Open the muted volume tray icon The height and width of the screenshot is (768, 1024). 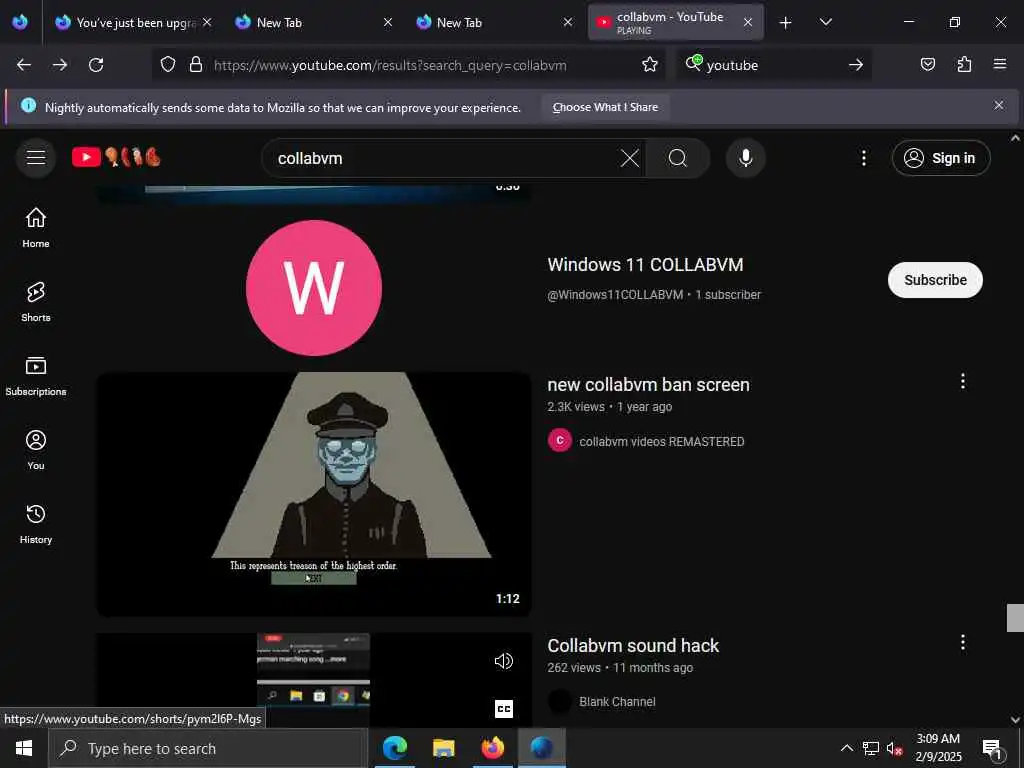(894, 749)
